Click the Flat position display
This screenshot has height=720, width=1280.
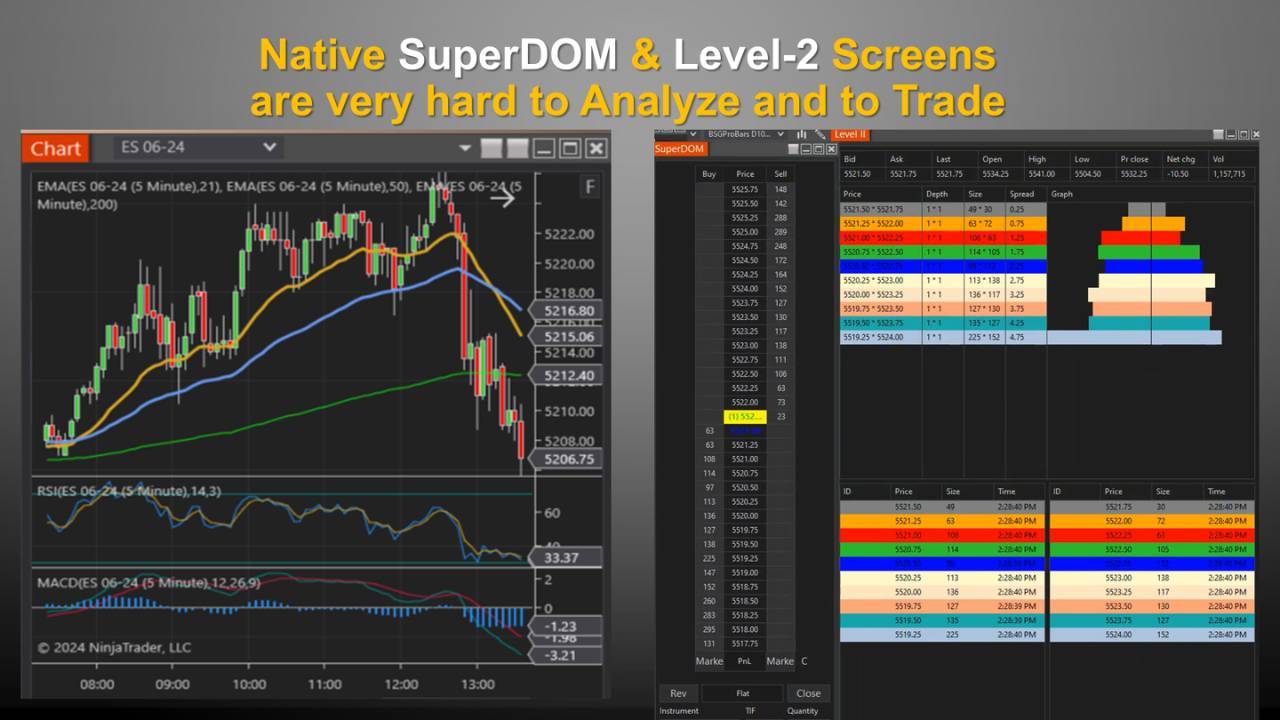[743, 693]
